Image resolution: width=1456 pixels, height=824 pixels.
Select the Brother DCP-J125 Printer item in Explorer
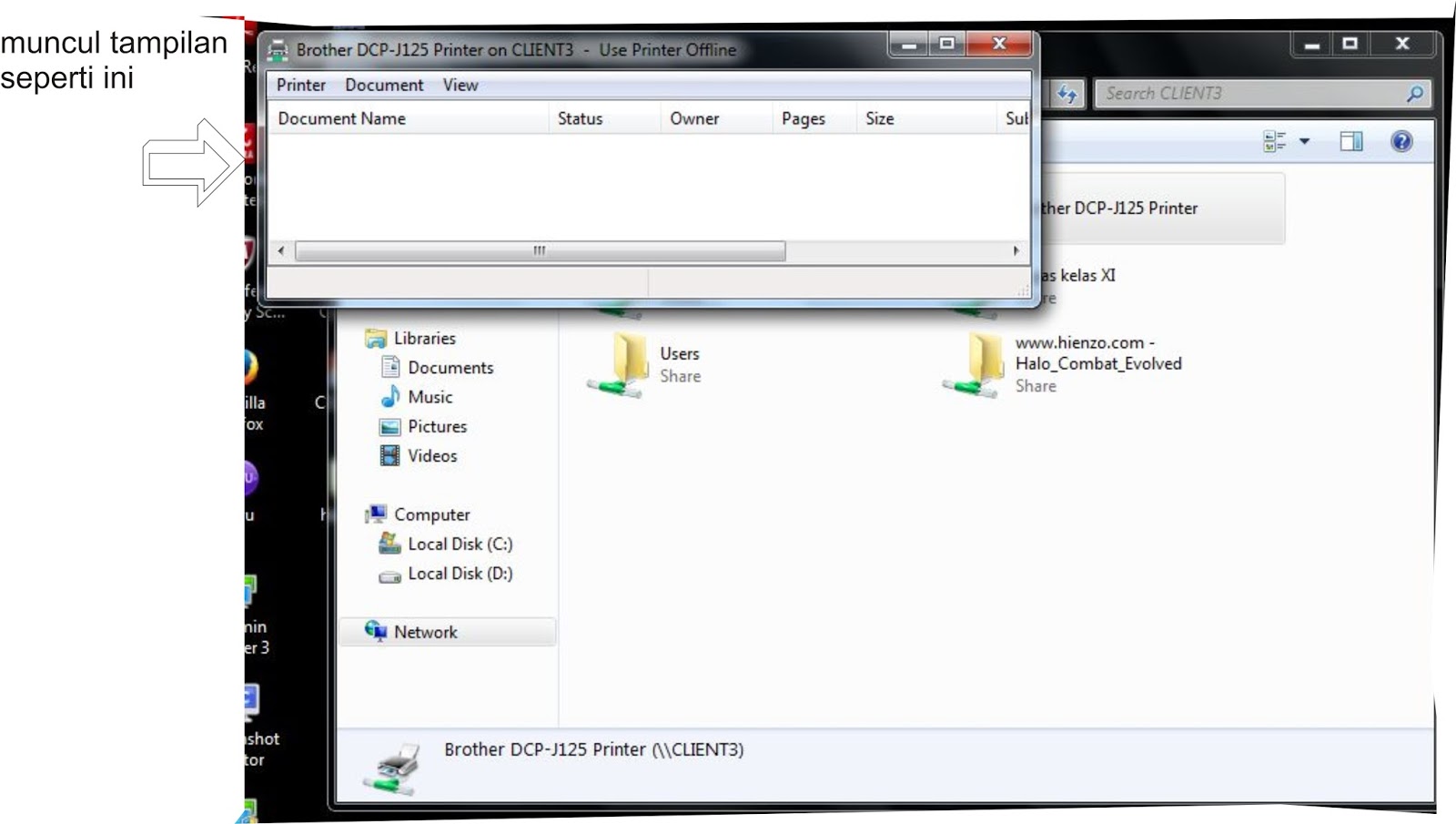[x=1161, y=209]
